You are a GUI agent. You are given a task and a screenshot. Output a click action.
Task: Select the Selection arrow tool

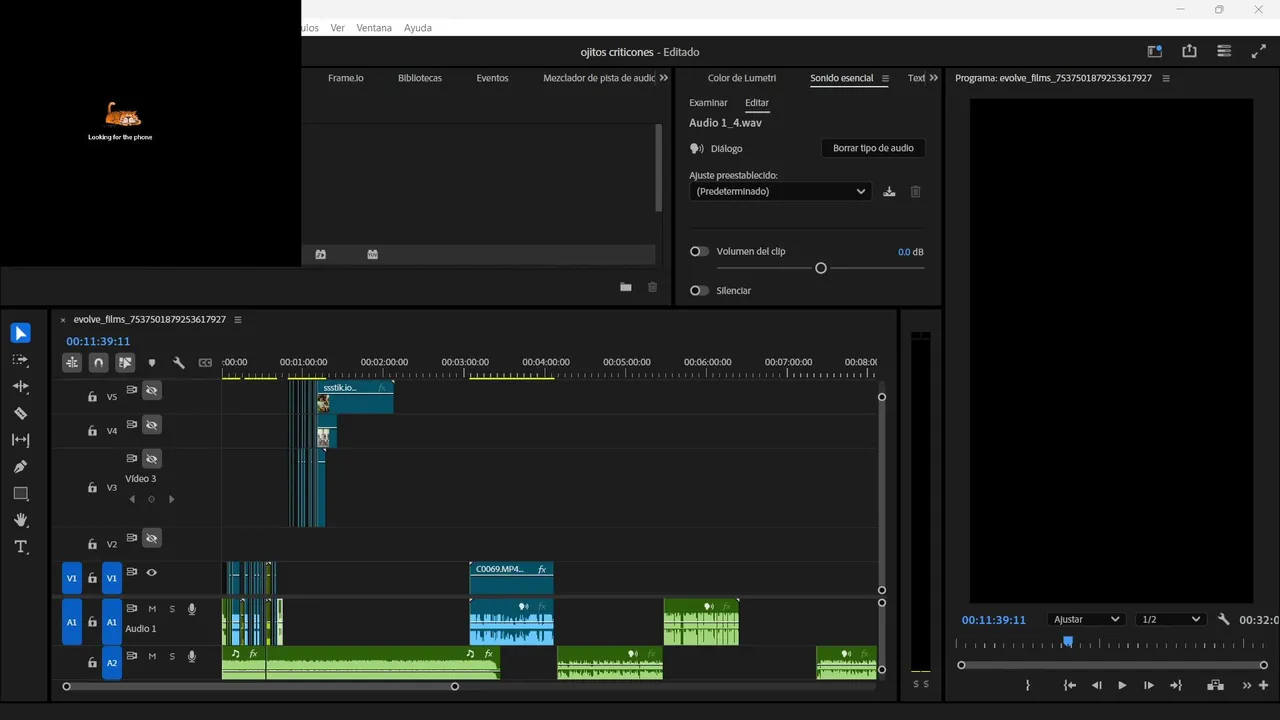tap(20, 333)
